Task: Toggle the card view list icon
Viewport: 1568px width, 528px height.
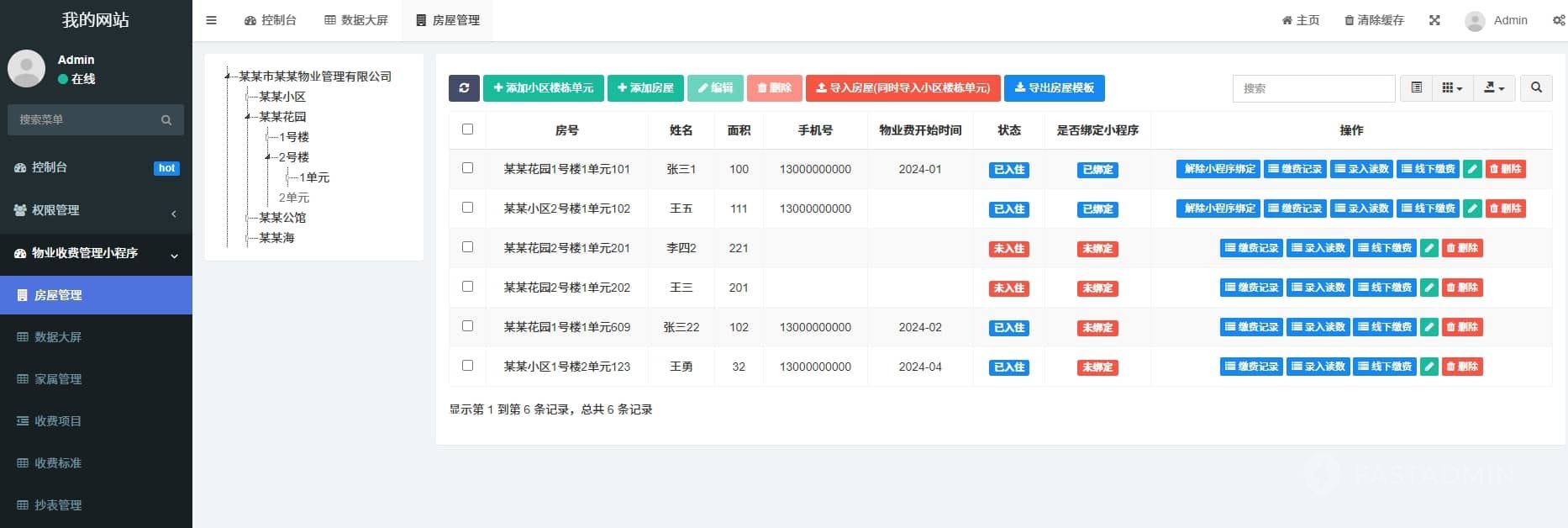Action: point(1416,88)
